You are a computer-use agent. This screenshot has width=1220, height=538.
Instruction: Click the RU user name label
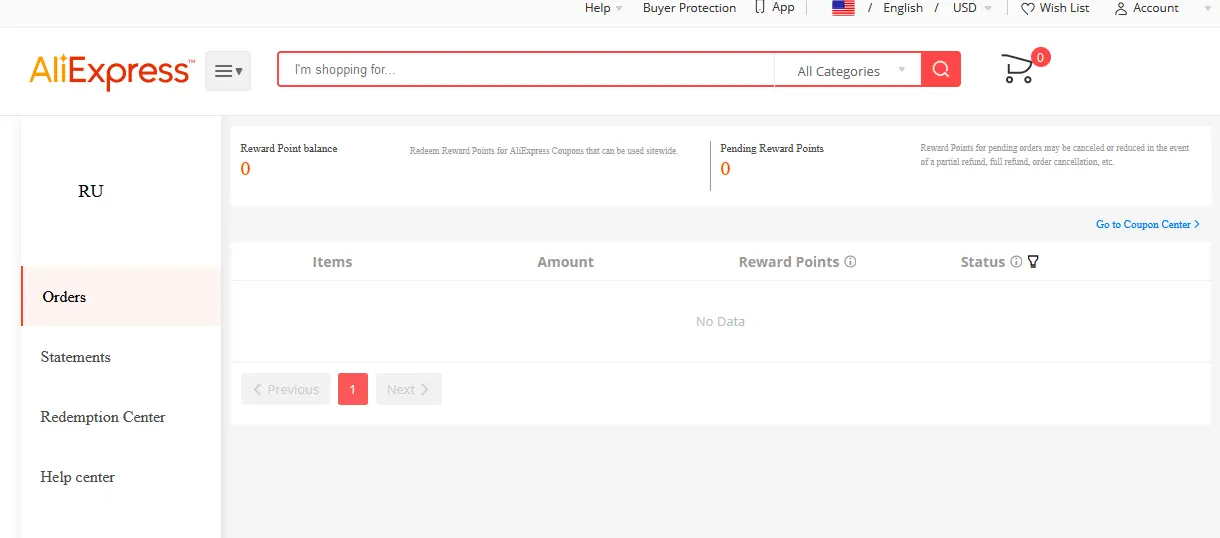(91, 191)
